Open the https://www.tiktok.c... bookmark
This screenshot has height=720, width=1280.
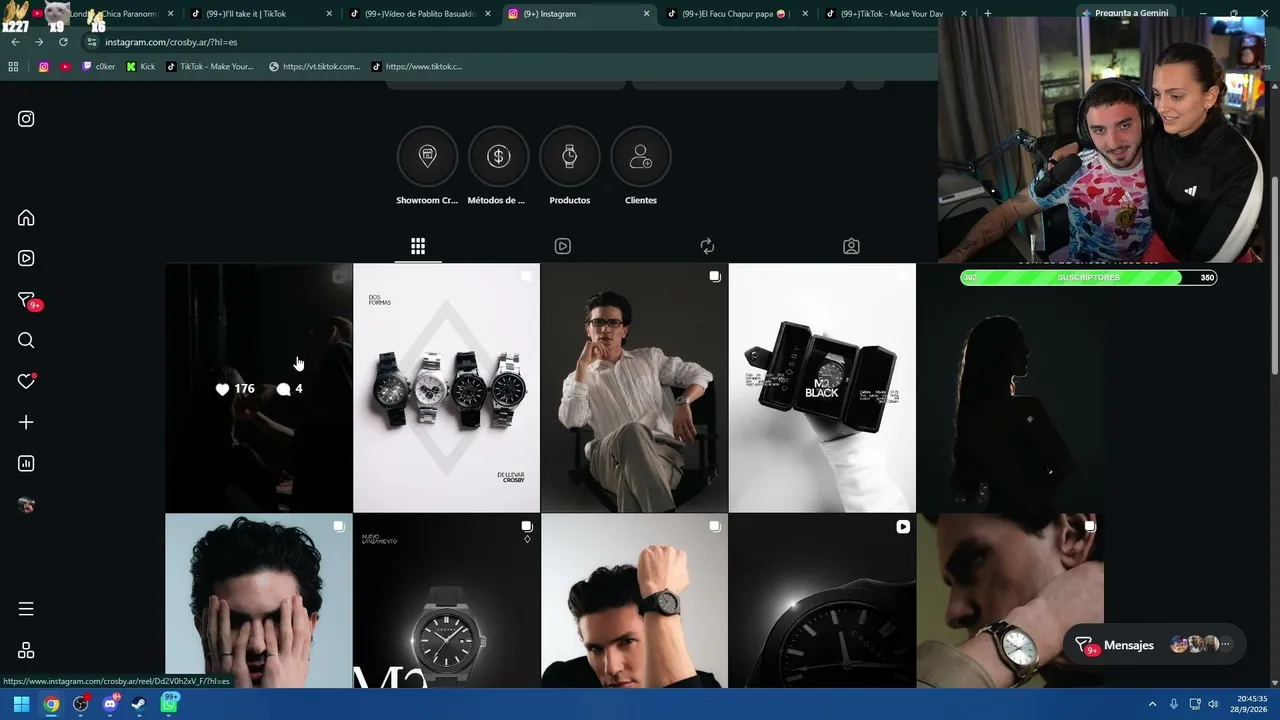pyautogui.click(x=417, y=67)
